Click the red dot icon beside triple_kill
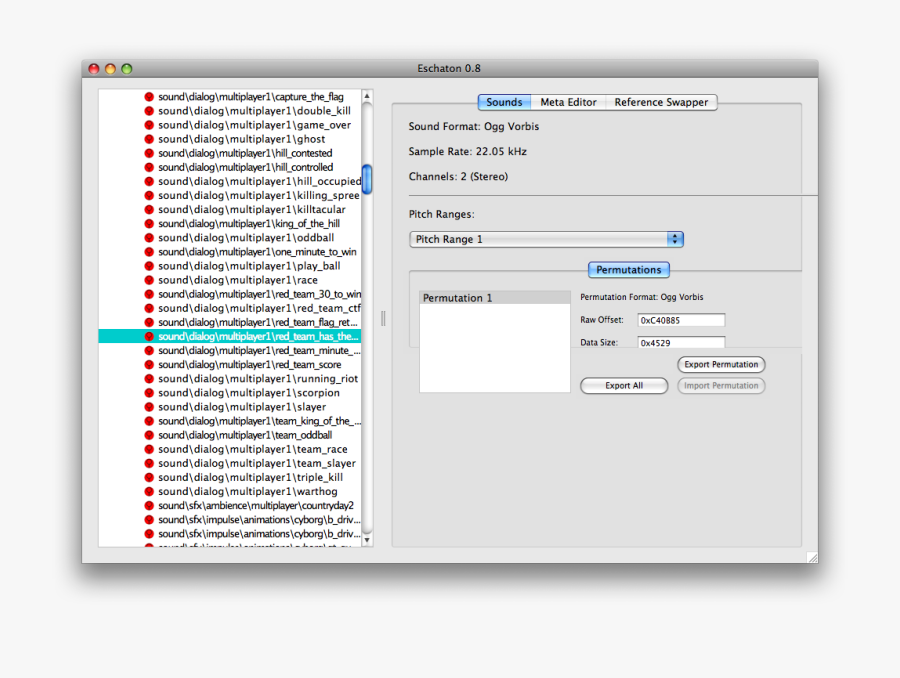 click(147, 477)
